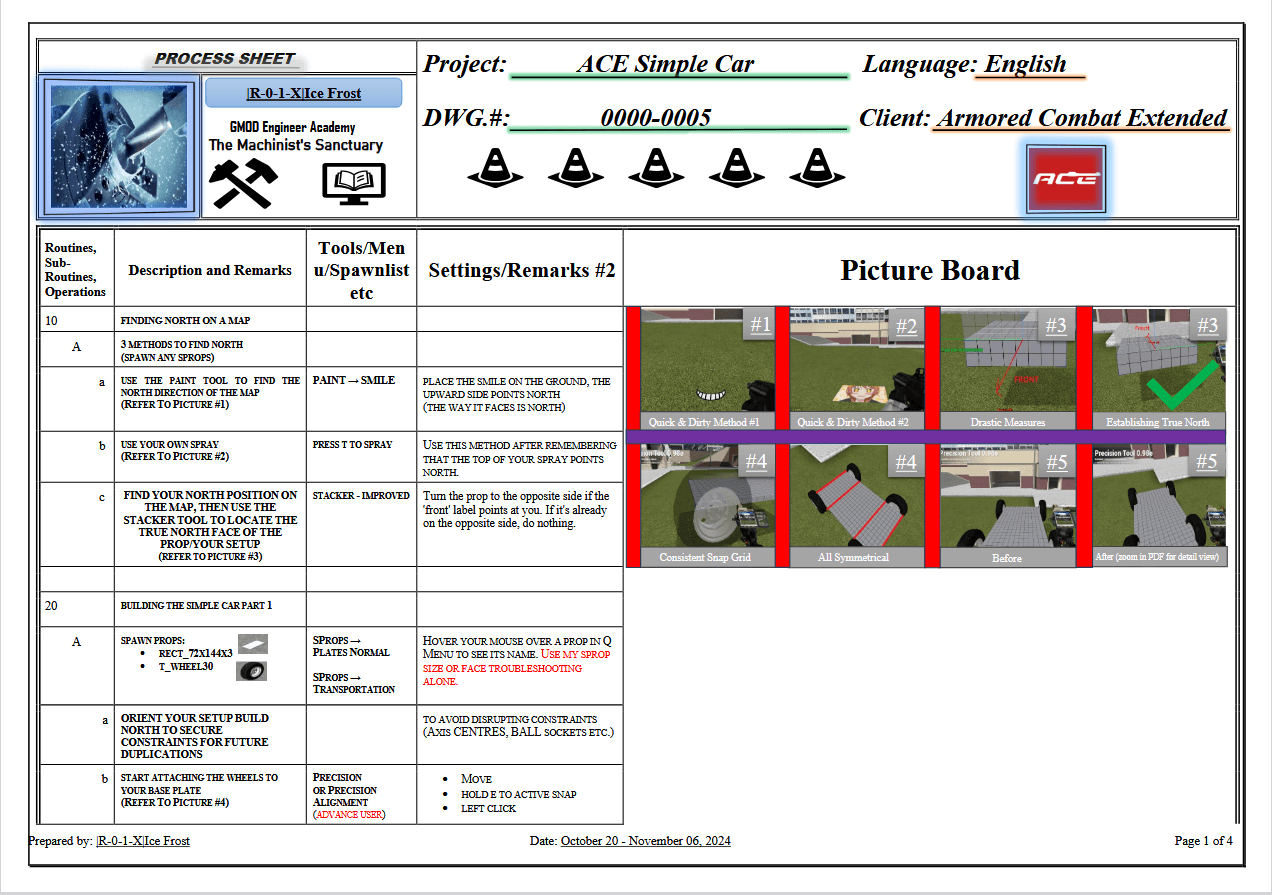Click the T_WHEEL30 wheel prop icon

[253, 671]
